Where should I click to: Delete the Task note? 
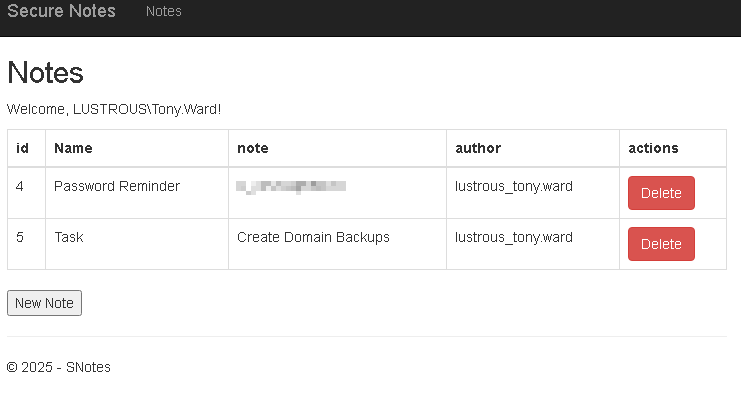coord(661,244)
